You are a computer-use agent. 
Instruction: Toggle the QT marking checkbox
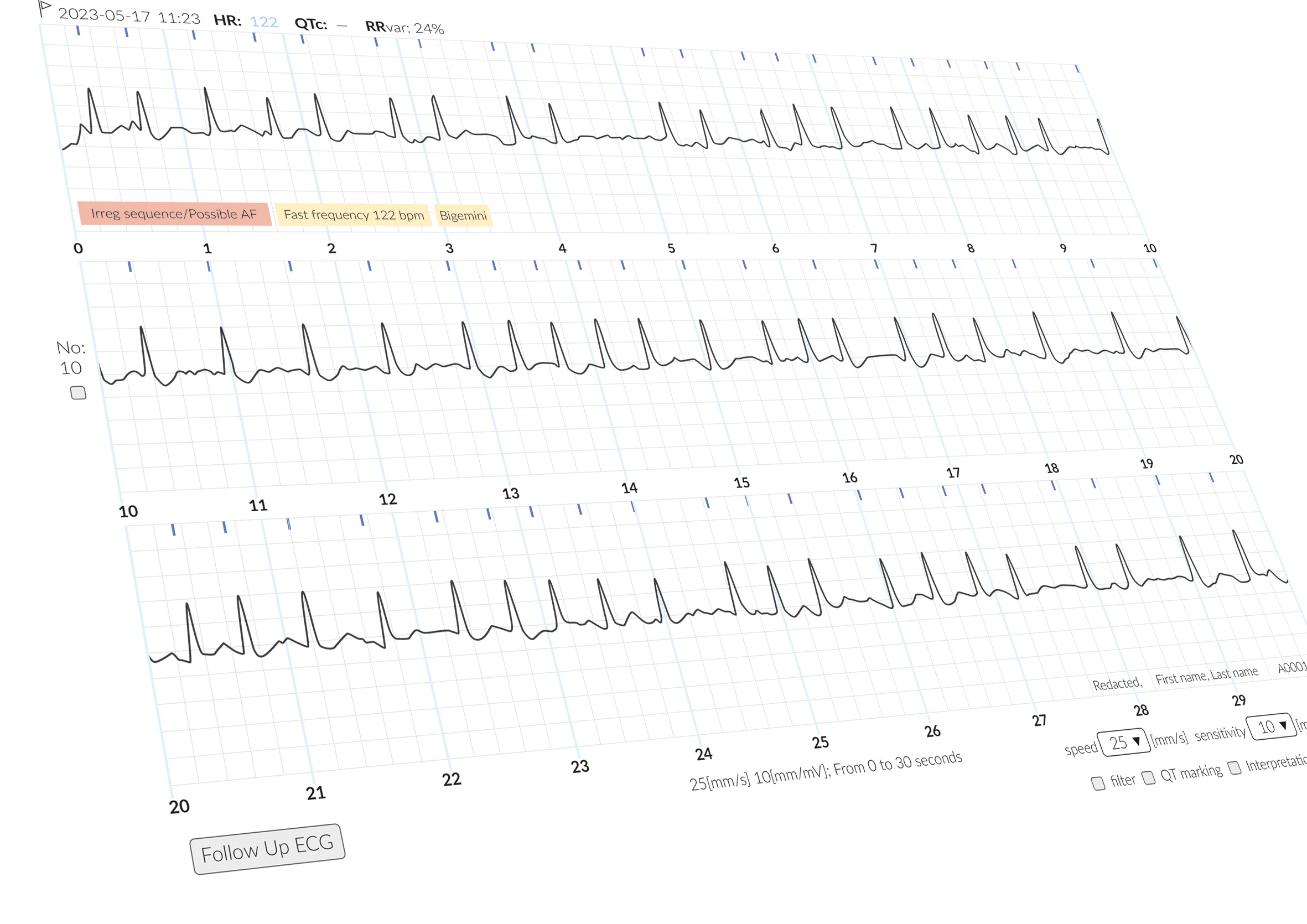coord(1149,777)
